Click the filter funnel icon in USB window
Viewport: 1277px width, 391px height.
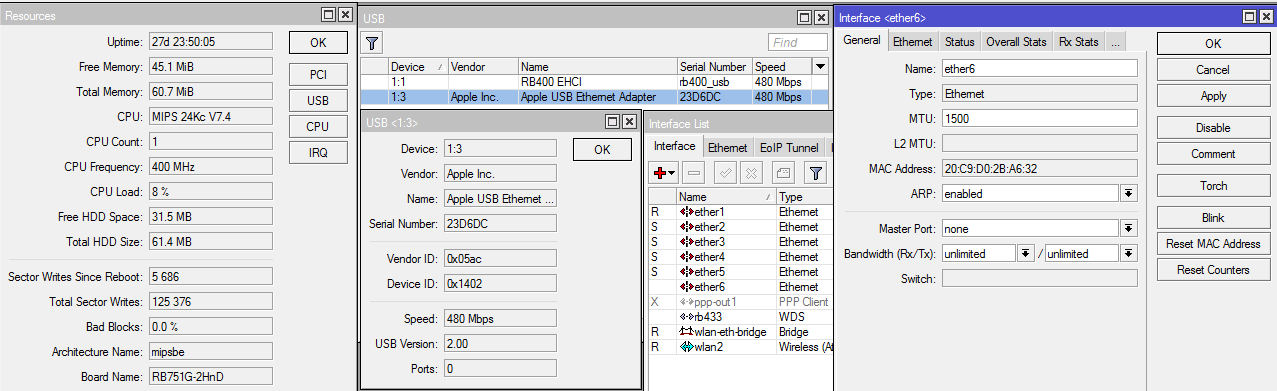[x=371, y=43]
